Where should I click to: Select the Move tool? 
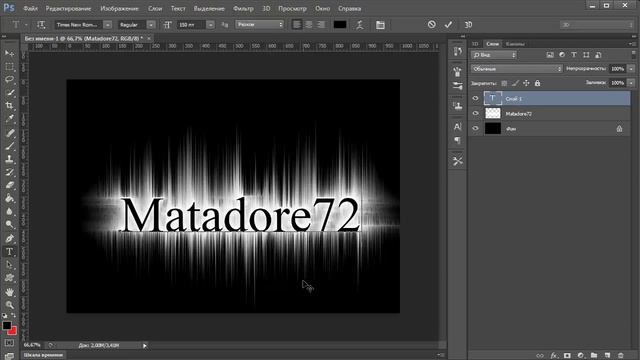tap(9, 53)
